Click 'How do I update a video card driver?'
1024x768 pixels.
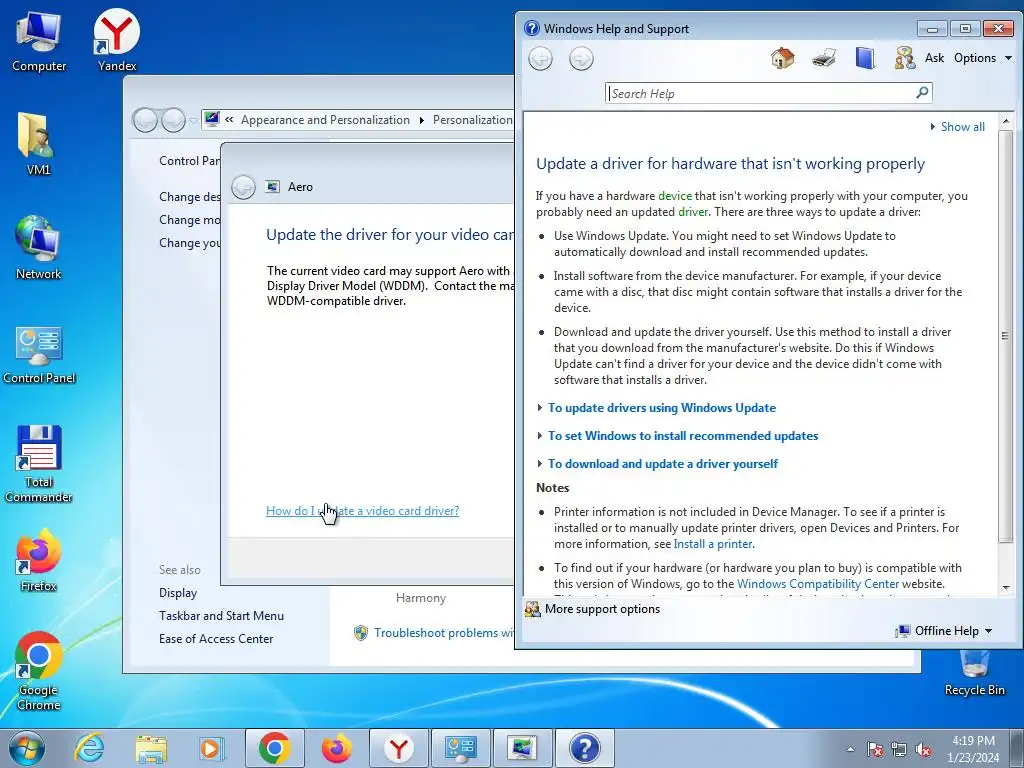click(x=362, y=511)
